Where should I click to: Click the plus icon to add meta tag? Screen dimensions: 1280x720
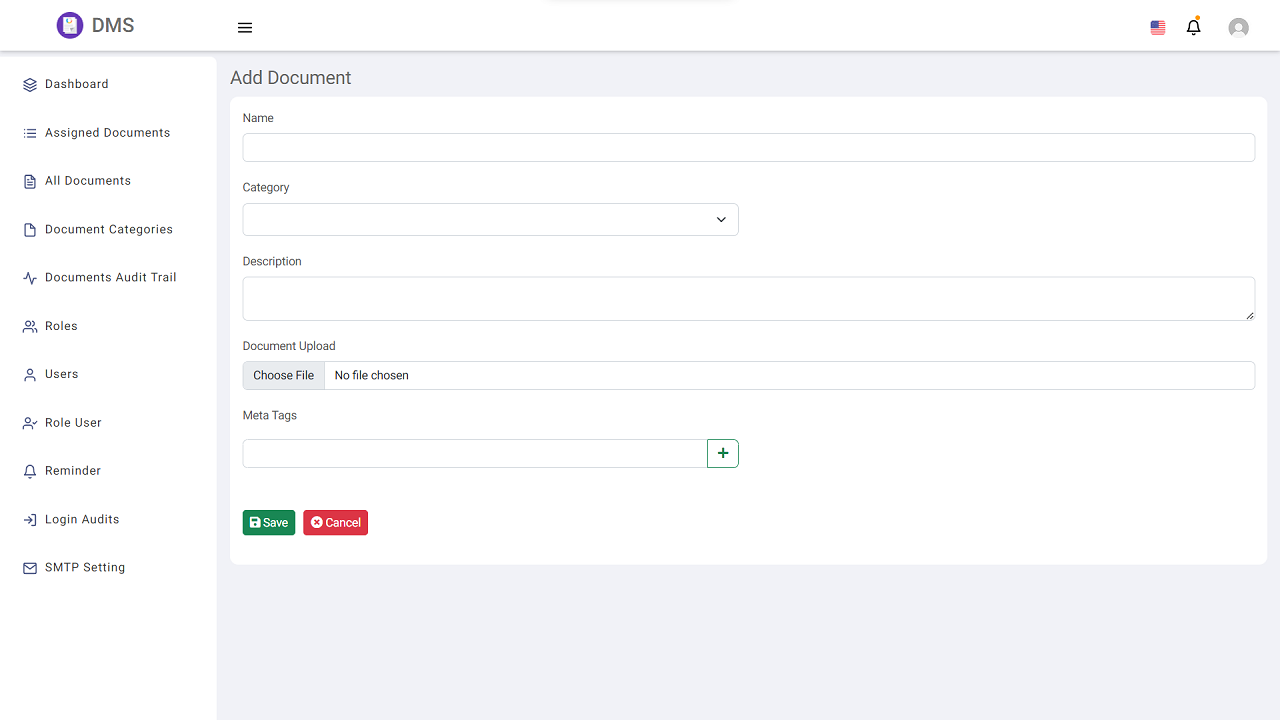(x=723, y=453)
